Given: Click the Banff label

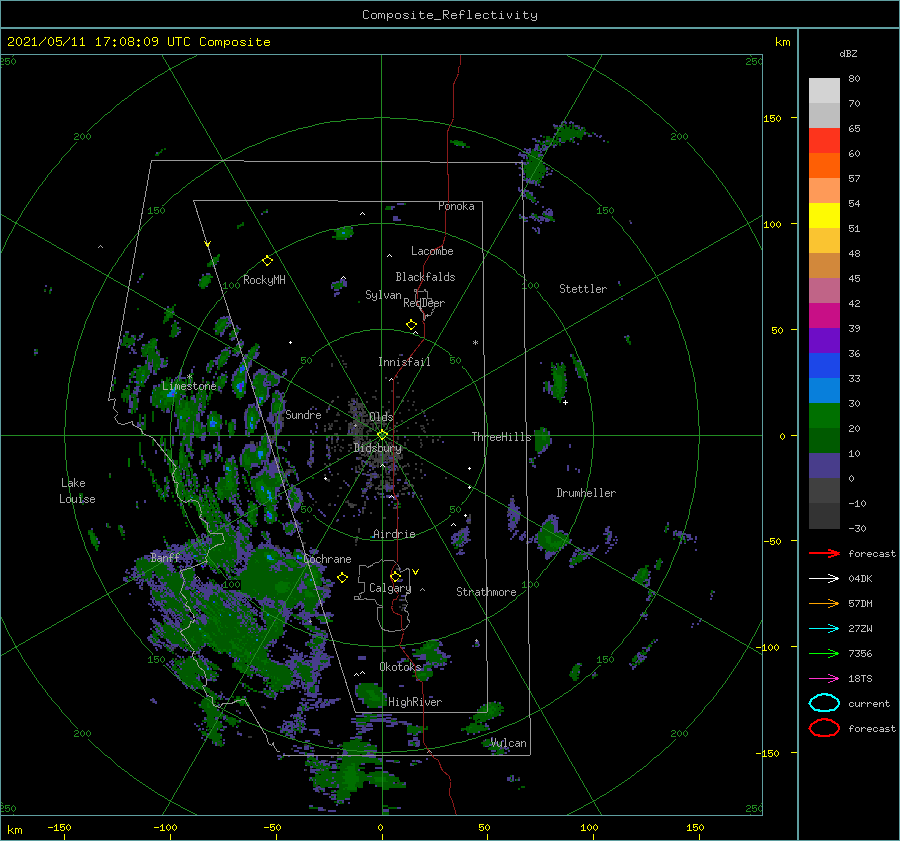Looking at the screenshot, I should [x=165, y=557].
